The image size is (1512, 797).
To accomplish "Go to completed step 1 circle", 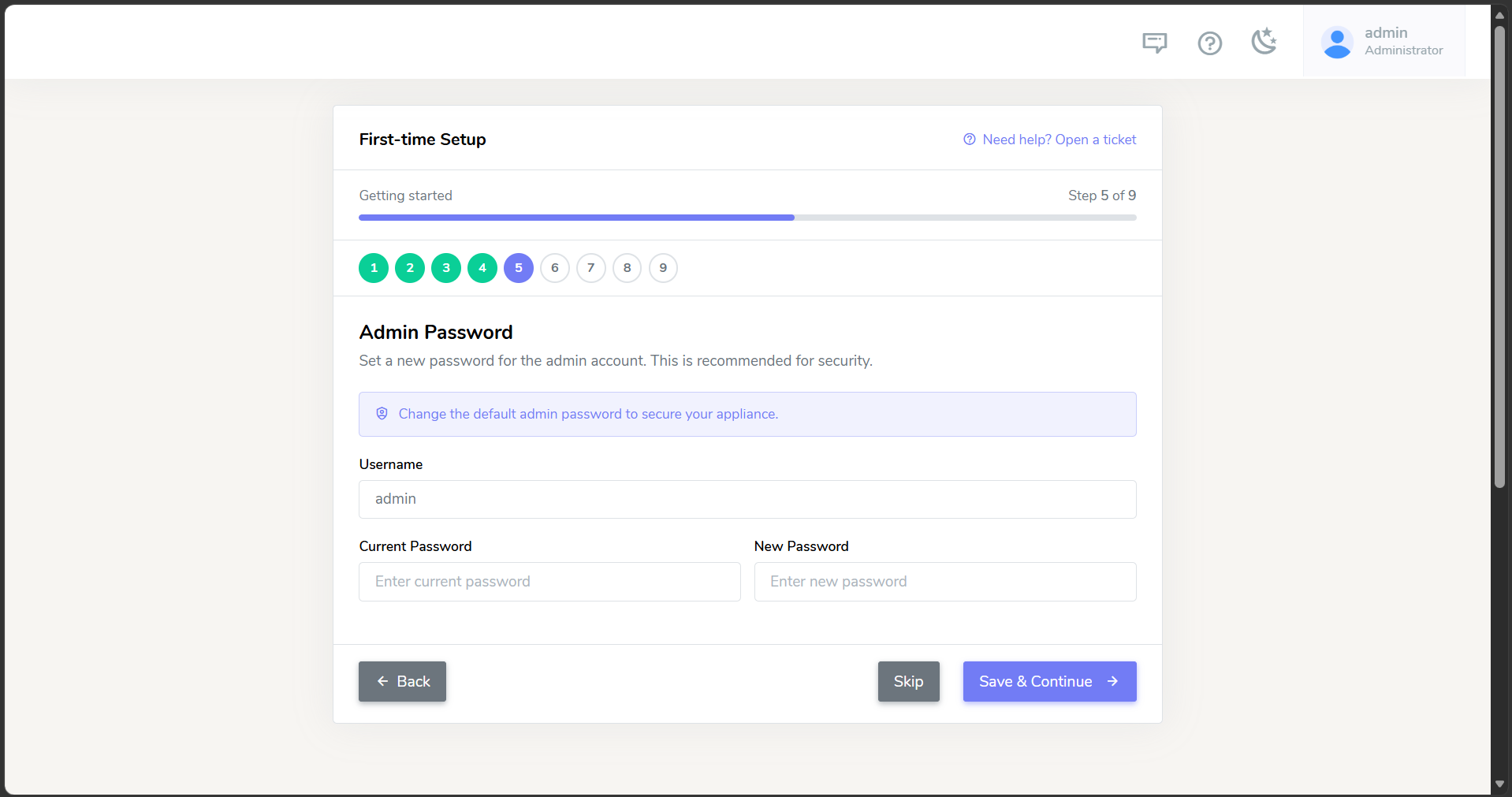I will point(374,268).
